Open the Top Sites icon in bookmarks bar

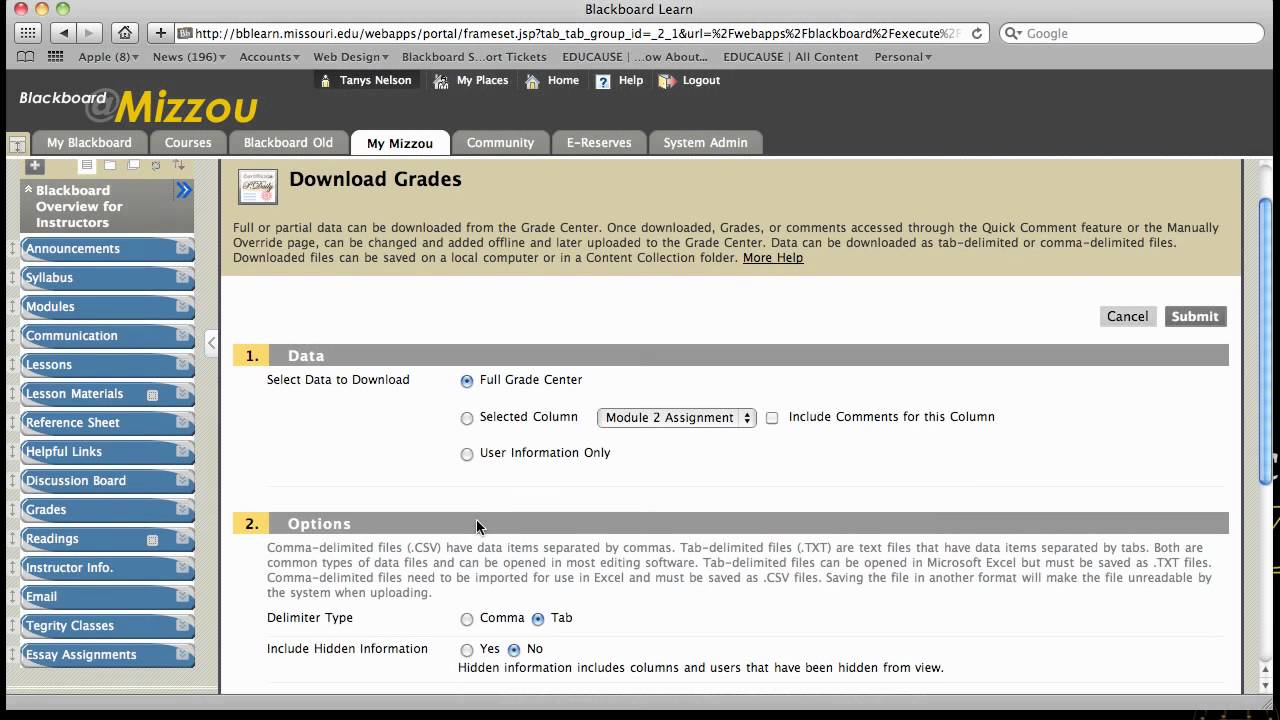coord(56,57)
